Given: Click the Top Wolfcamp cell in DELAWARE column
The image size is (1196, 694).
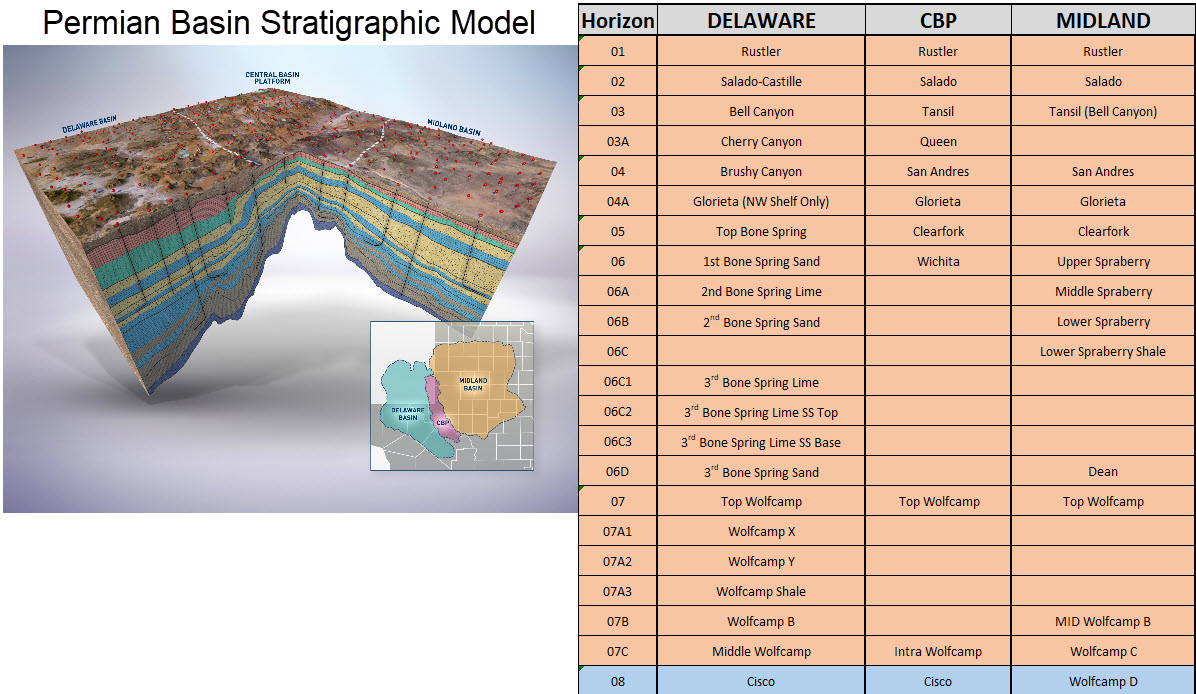Looking at the screenshot, I should point(760,501).
